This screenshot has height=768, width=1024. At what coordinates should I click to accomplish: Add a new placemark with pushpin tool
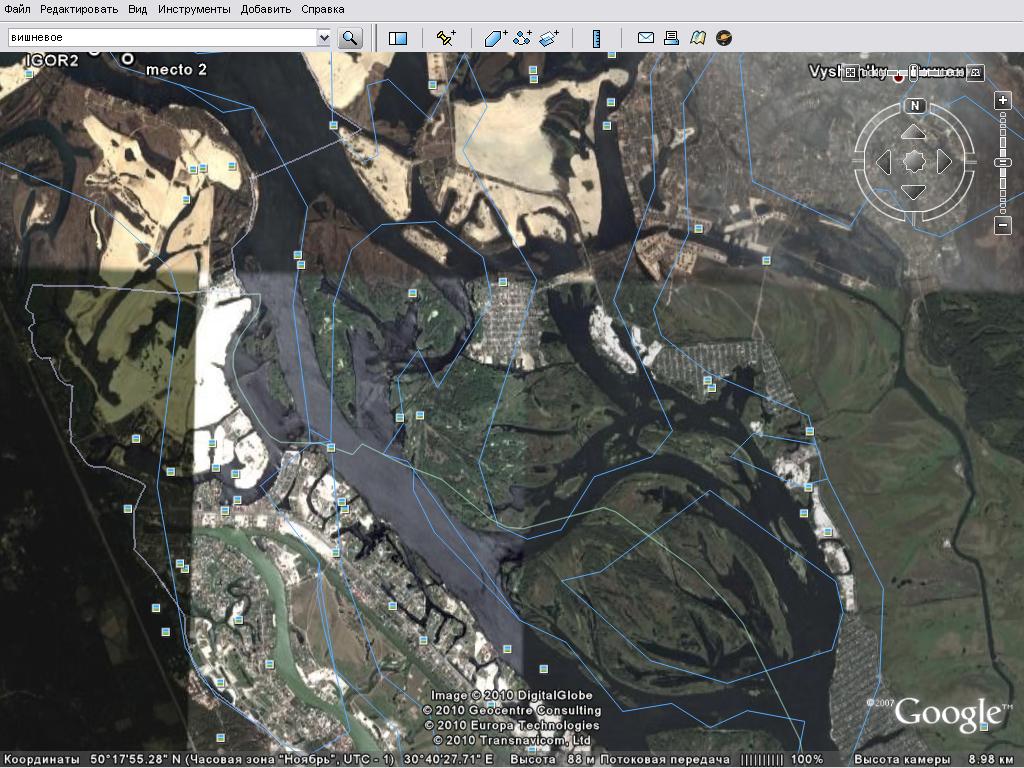pyautogui.click(x=446, y=38)
